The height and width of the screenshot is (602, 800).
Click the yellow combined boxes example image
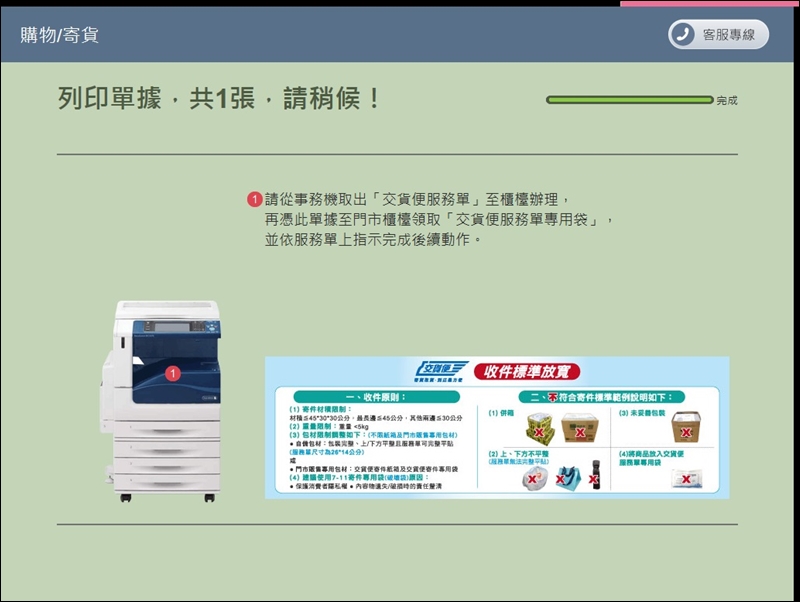[x=541, y=427]
